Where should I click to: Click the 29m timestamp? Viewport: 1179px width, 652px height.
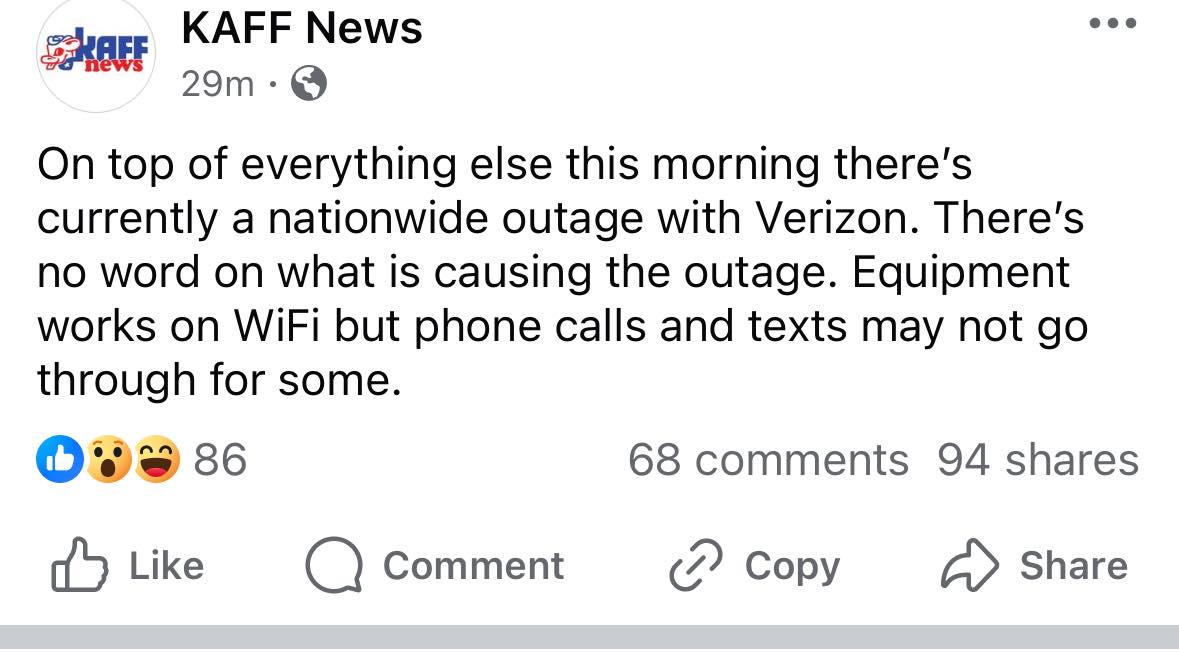click(x=215, y=84)
